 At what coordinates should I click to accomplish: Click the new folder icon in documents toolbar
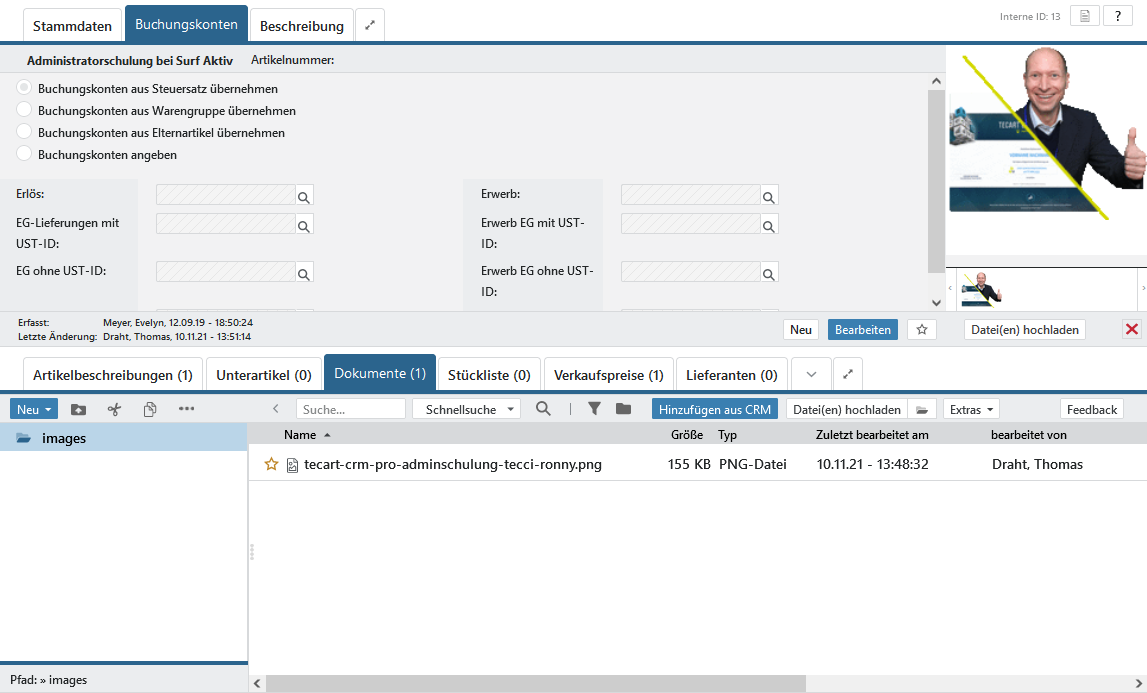[78, 409]
